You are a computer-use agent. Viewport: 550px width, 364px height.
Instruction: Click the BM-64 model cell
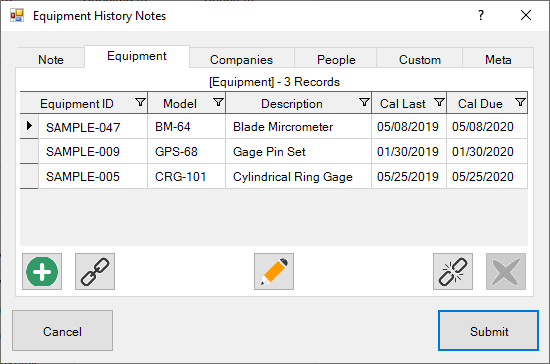(x=187, y=126)
